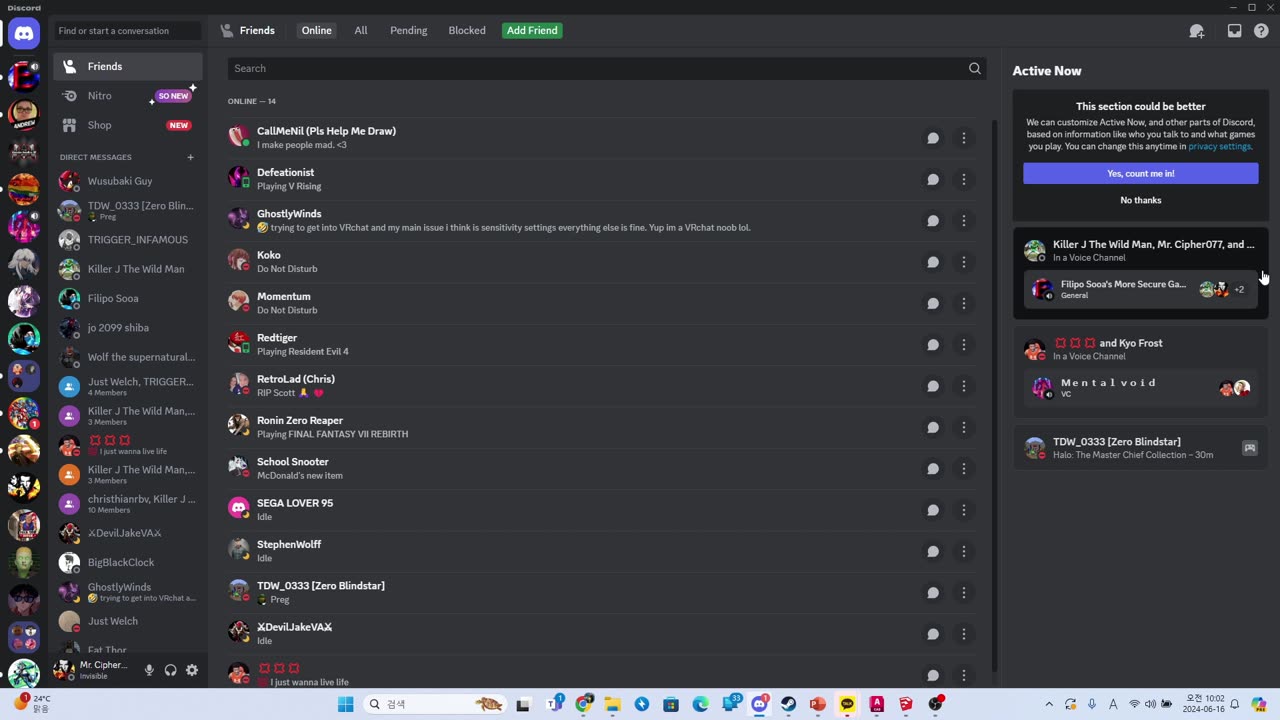This screenshot has width=1280, height=720.
Task: Open more options for Ronin Zero Reaper
Action: pyautogui.click(x=963, y=428)
